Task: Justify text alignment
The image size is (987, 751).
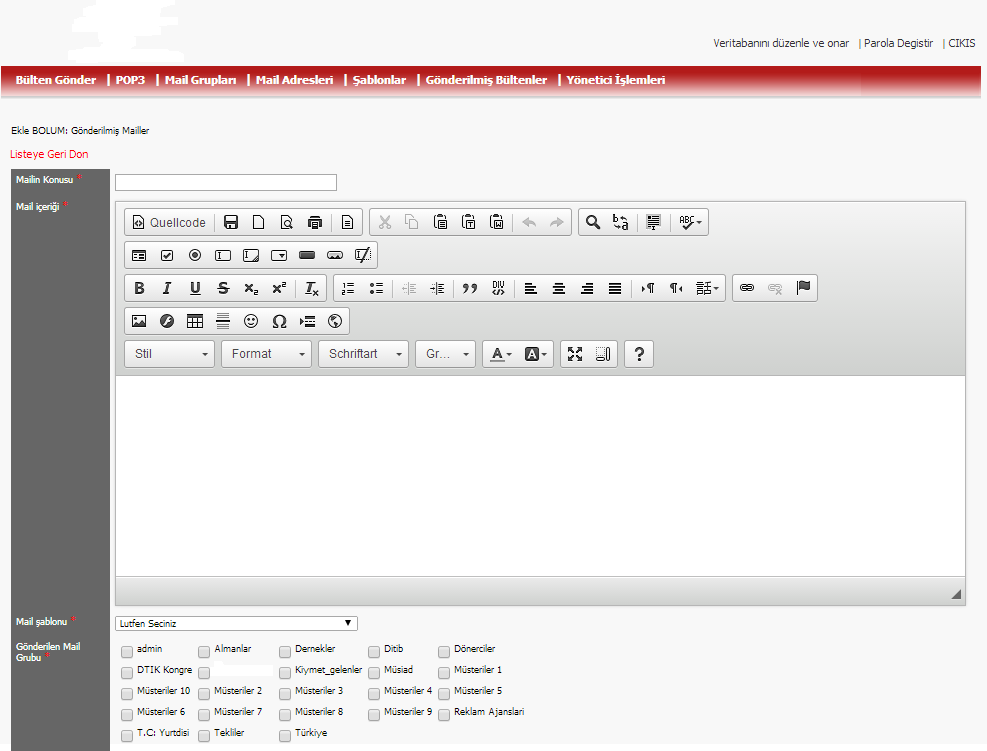Action: [615, 288]
